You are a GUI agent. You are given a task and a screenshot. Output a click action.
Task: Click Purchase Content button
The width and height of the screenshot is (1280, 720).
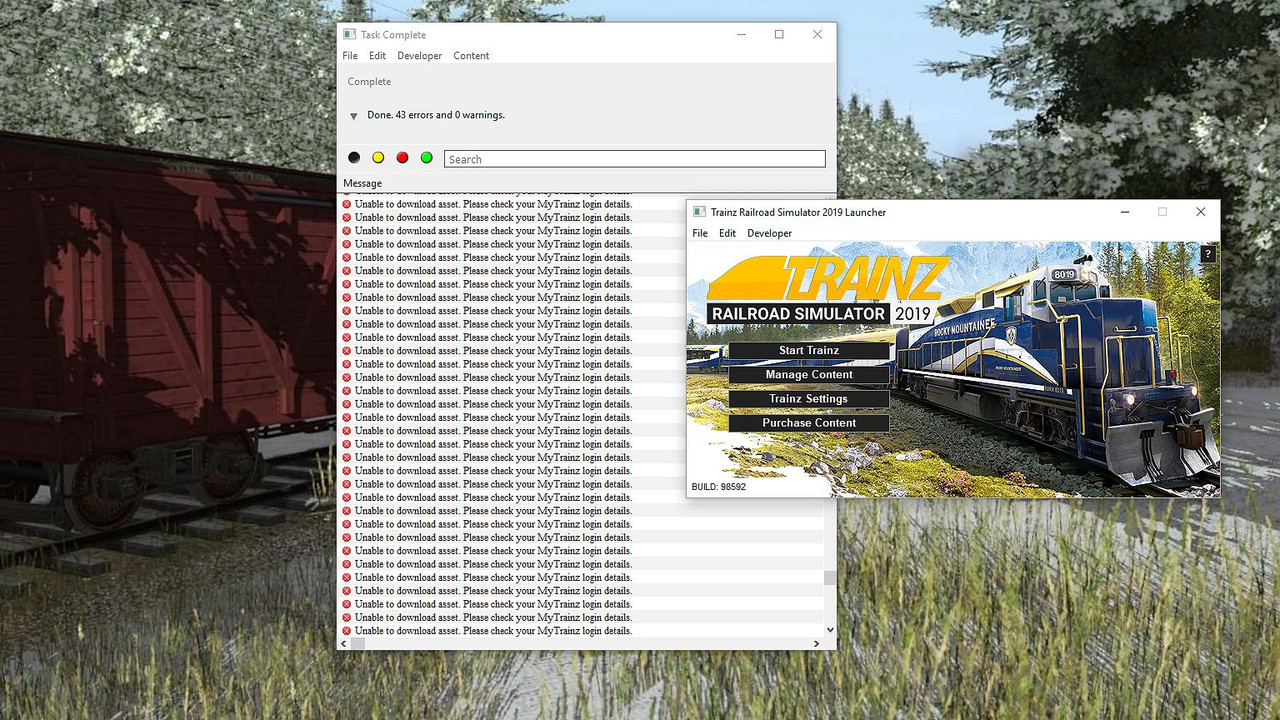(809, 423)
